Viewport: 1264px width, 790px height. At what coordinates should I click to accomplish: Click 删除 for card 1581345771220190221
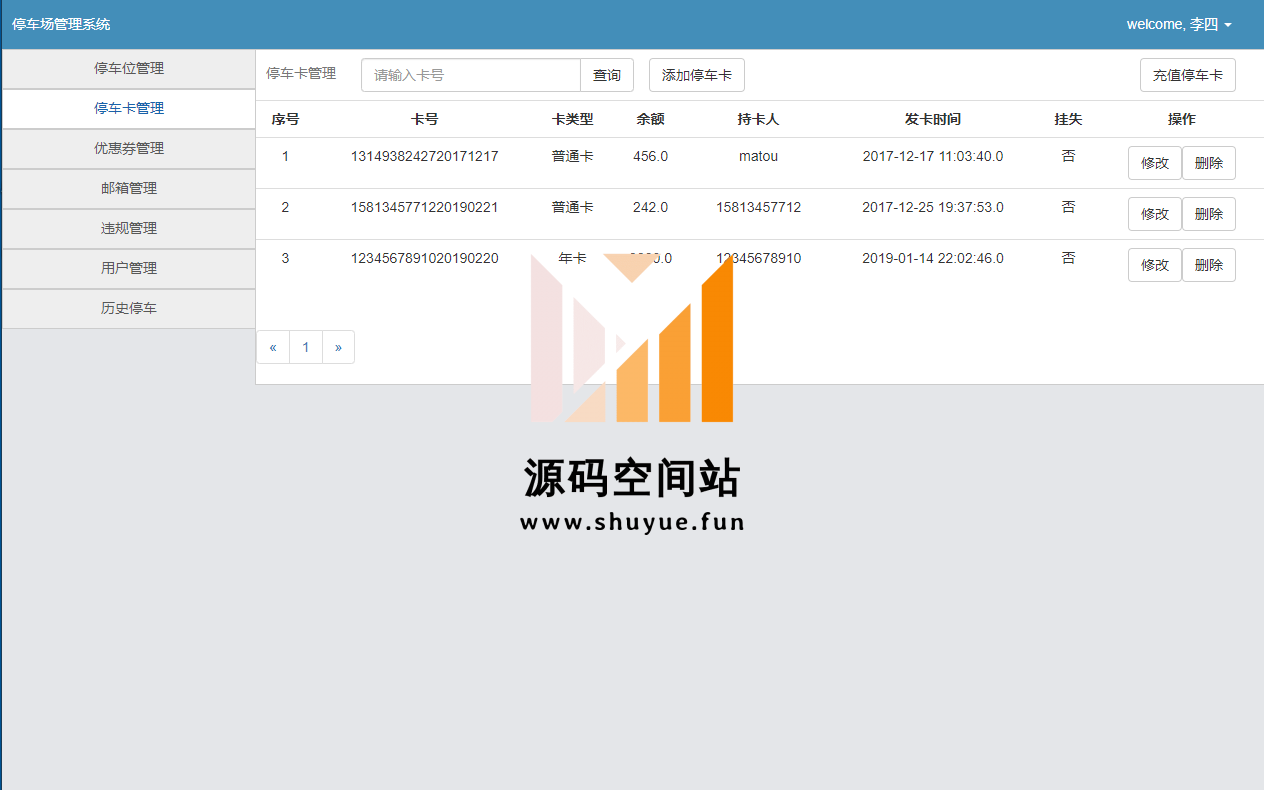point(1209,214)
